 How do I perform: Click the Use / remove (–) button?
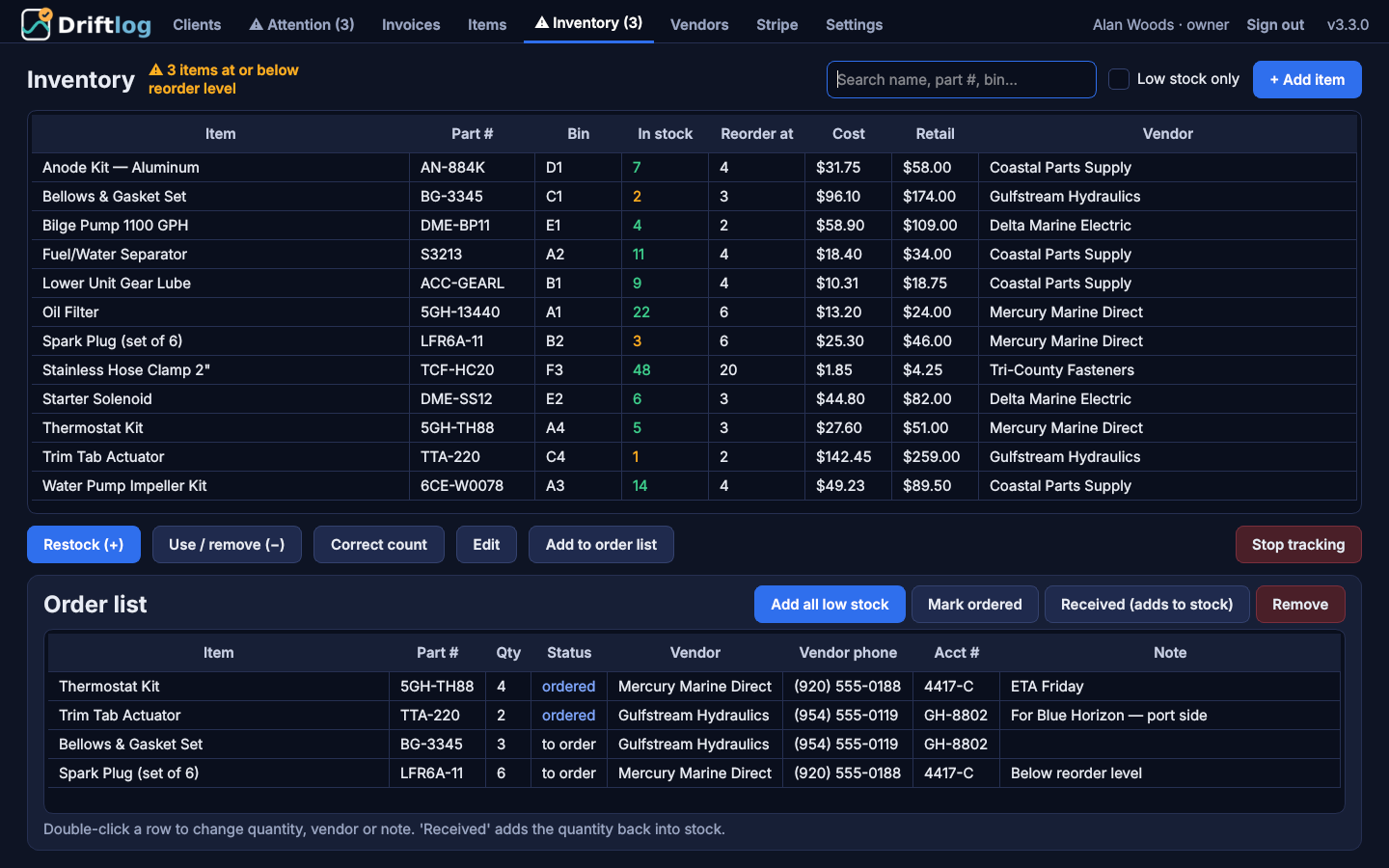pyautogui.click(x=227, y=544)
